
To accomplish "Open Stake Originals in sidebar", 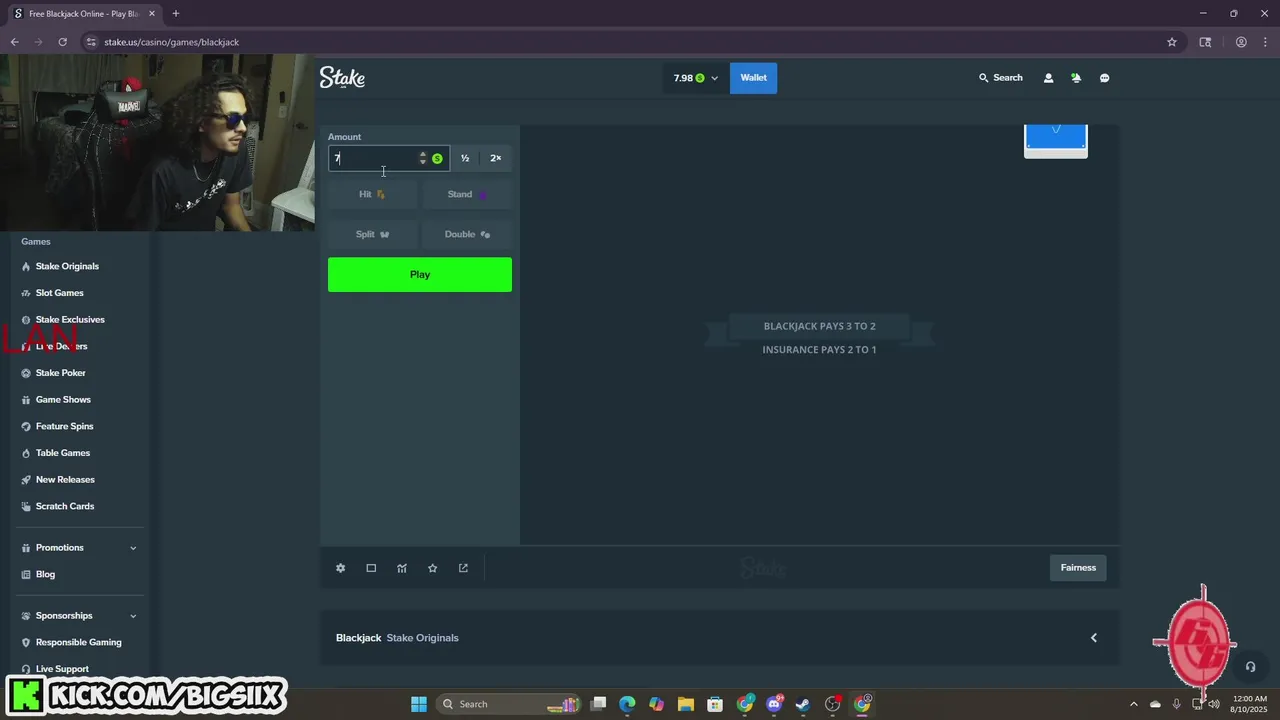I will [x=67, y=266].
